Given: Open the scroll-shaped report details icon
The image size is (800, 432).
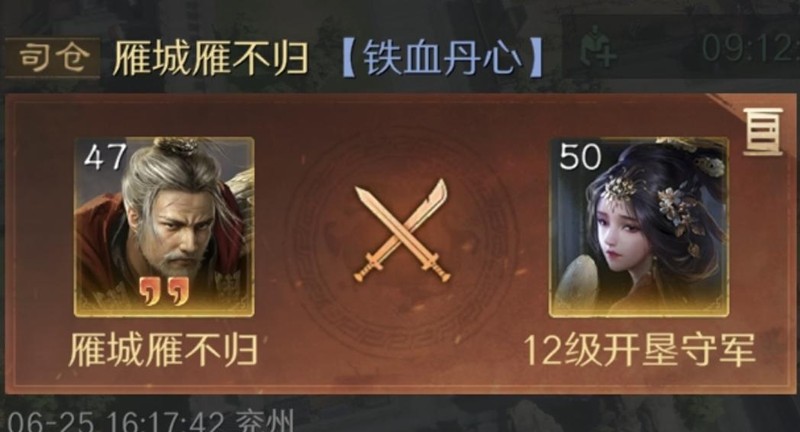Looking at the screenshot, I should pos(762,131).
